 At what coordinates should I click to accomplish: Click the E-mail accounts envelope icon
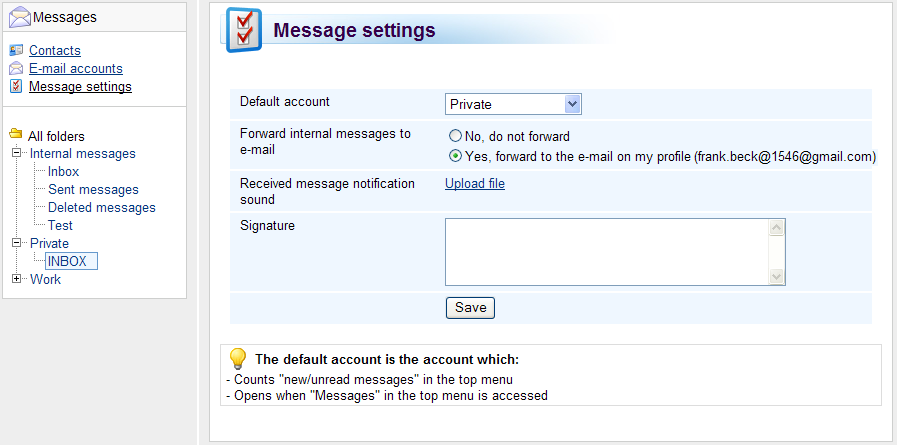16,68
